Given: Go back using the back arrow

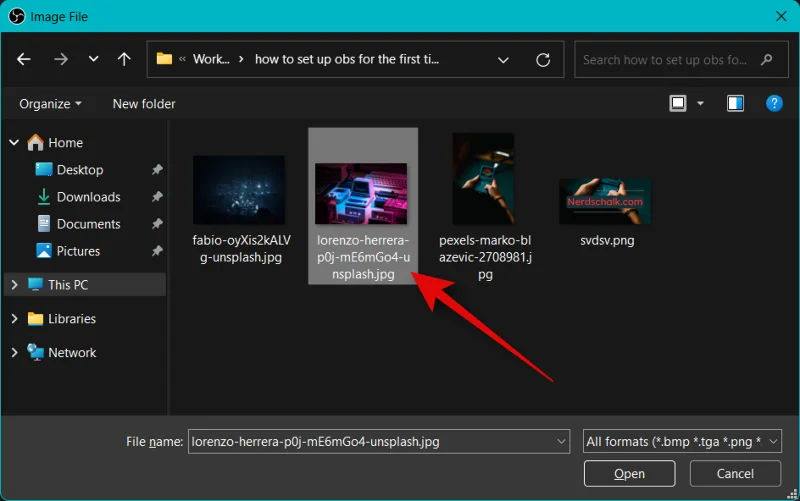Looking at the screenshot, I should click(23, 59).
